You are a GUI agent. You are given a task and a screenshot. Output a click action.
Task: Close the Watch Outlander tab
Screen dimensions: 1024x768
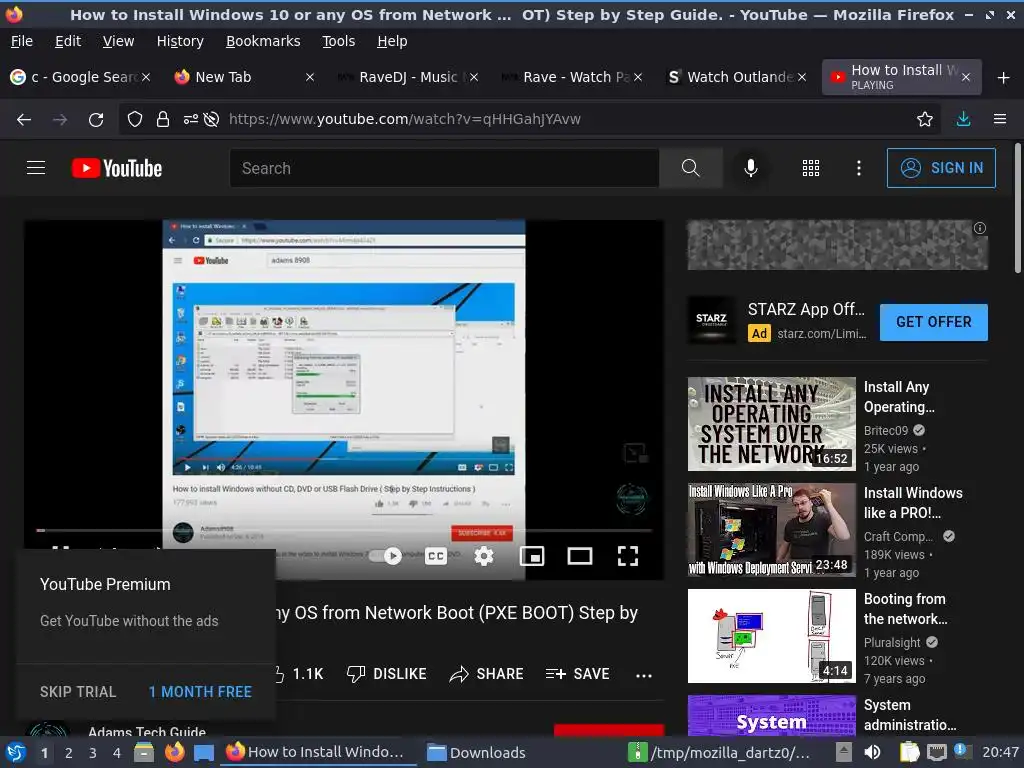tap(801, 77)
